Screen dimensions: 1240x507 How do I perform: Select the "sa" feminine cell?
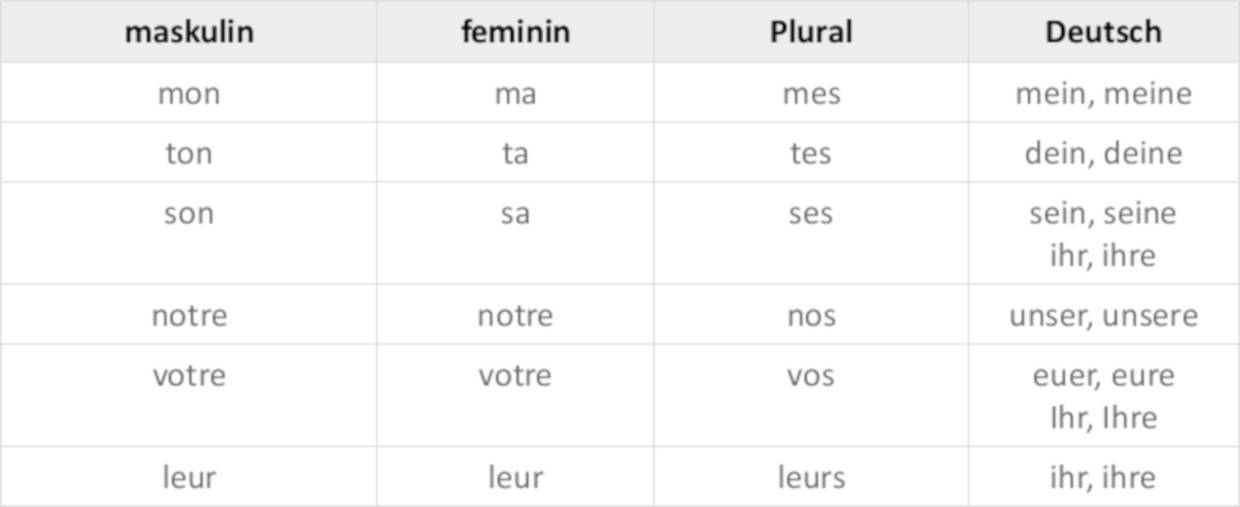515,214
